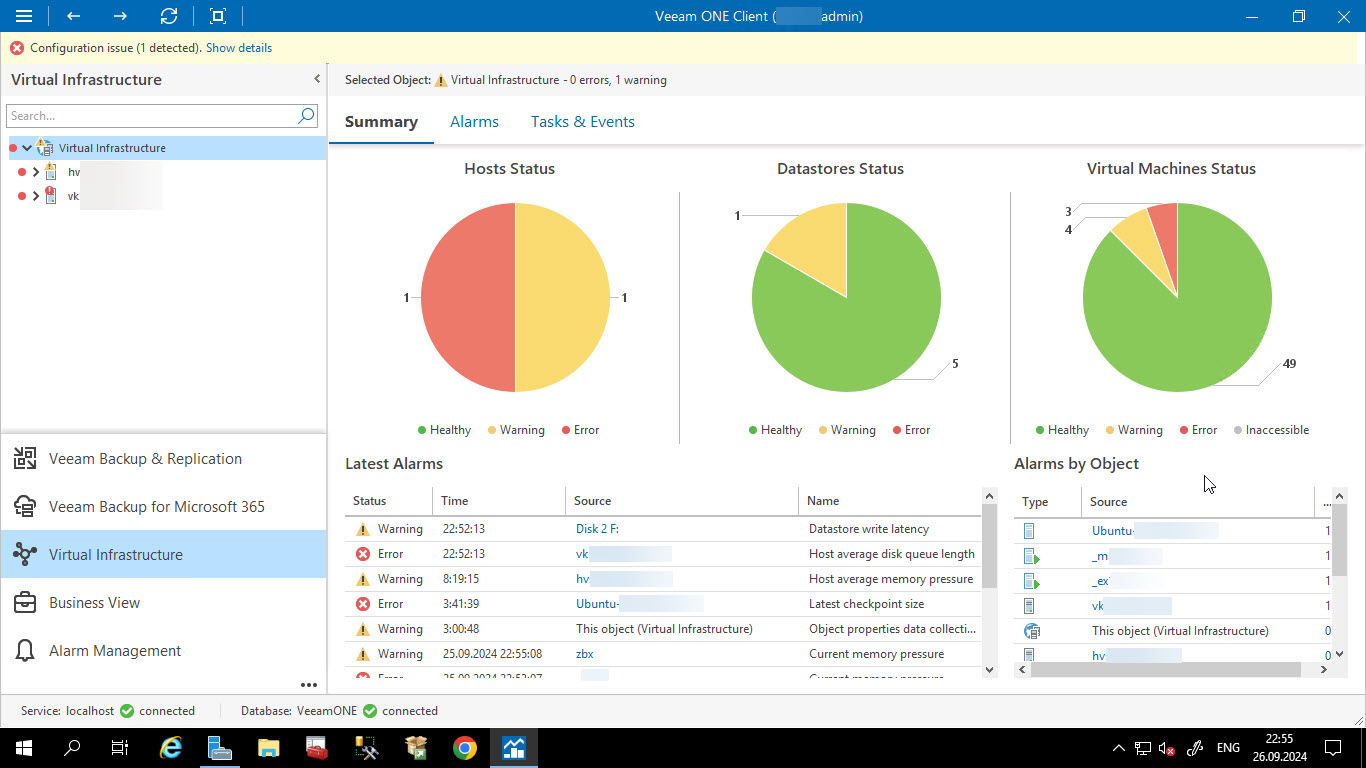Sort Latest Alarms by Source column header
This screenshot has width=1366, height=768.
tap(682, 501)
